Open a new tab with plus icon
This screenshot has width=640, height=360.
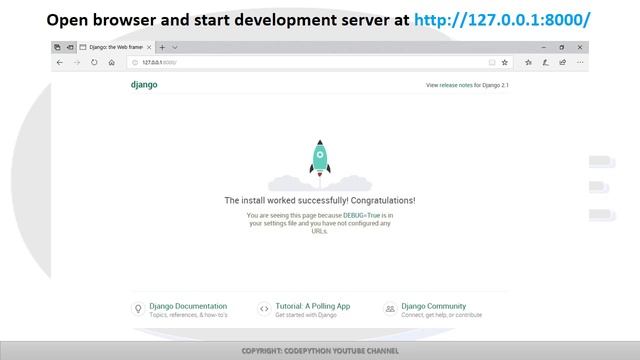pyautogui.click(x=162, y=47)
